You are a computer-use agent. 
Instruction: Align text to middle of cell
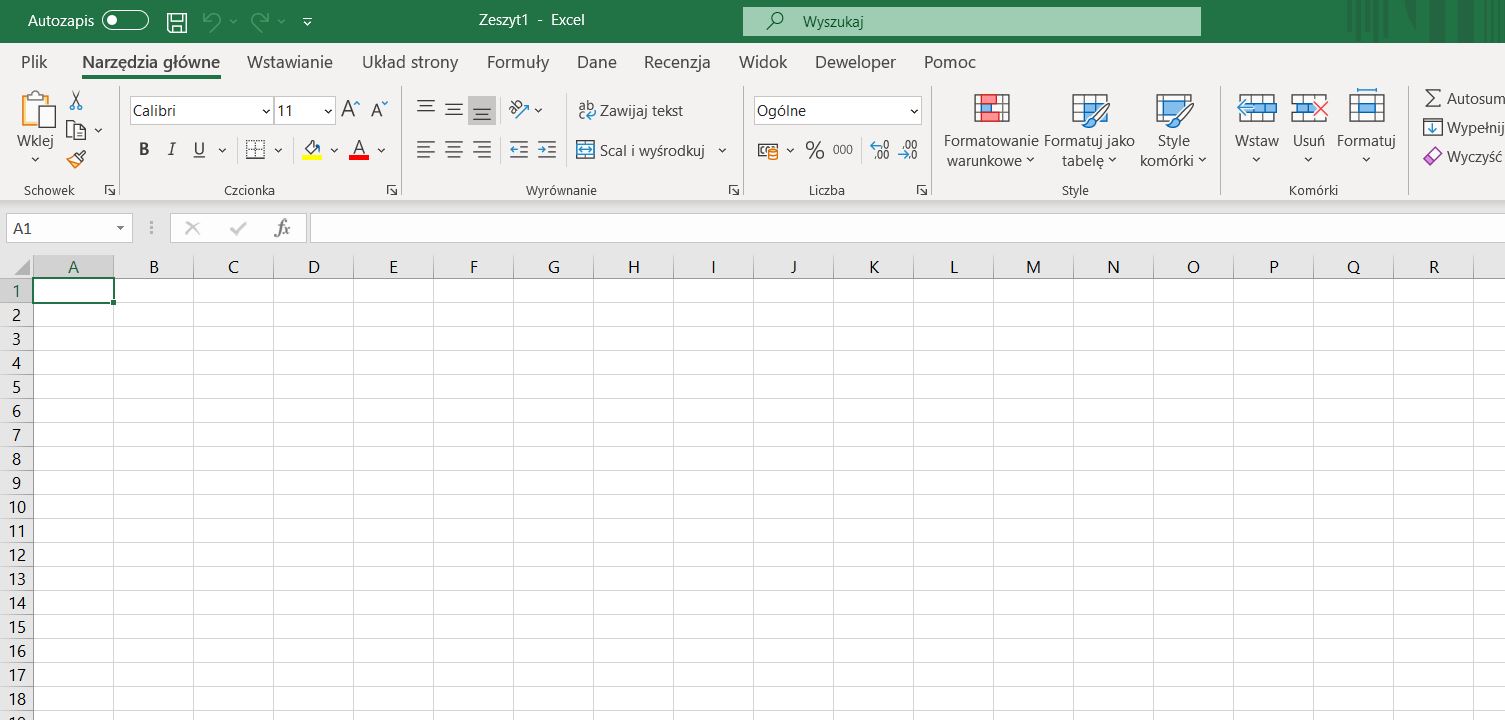point(454,109)
